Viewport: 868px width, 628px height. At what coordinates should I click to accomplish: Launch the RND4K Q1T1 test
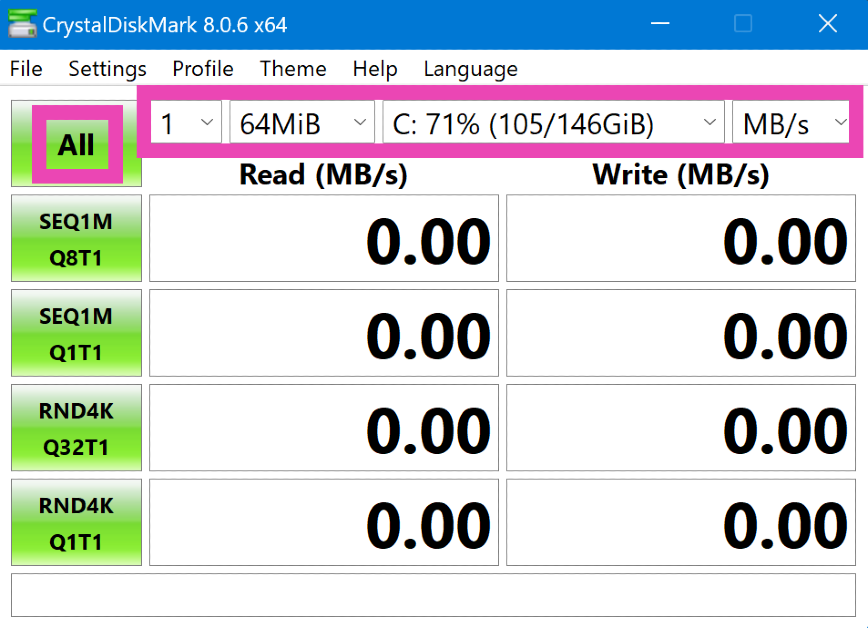point(76,523)
